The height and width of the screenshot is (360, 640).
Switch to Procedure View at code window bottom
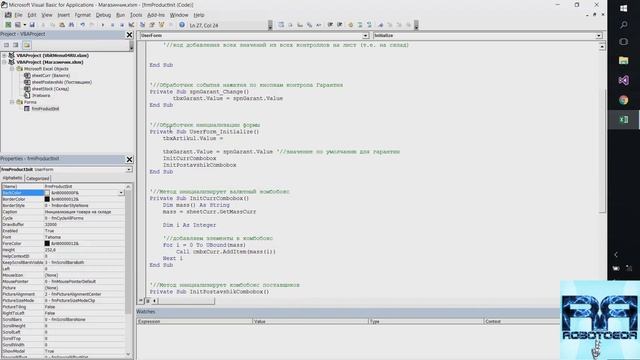[x=141, y=301]
